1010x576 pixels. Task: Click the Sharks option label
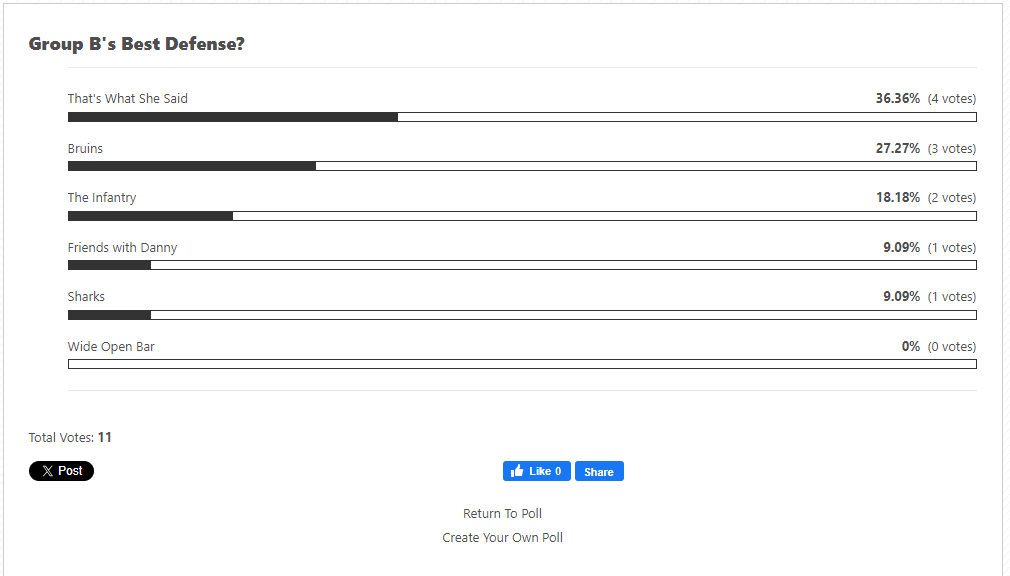tap(86, 296)
